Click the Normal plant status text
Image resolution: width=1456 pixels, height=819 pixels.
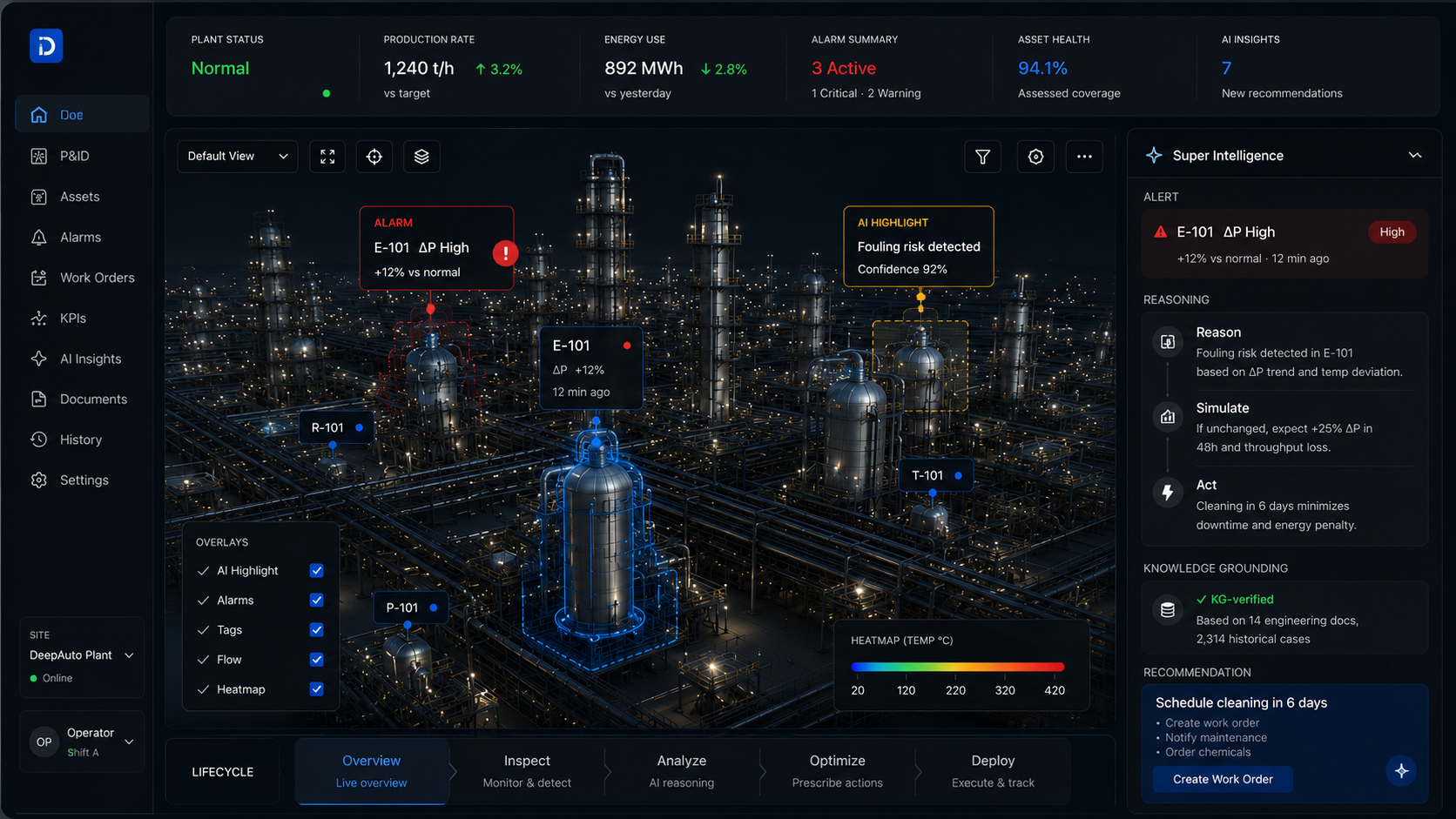click(x=220, y=68)
